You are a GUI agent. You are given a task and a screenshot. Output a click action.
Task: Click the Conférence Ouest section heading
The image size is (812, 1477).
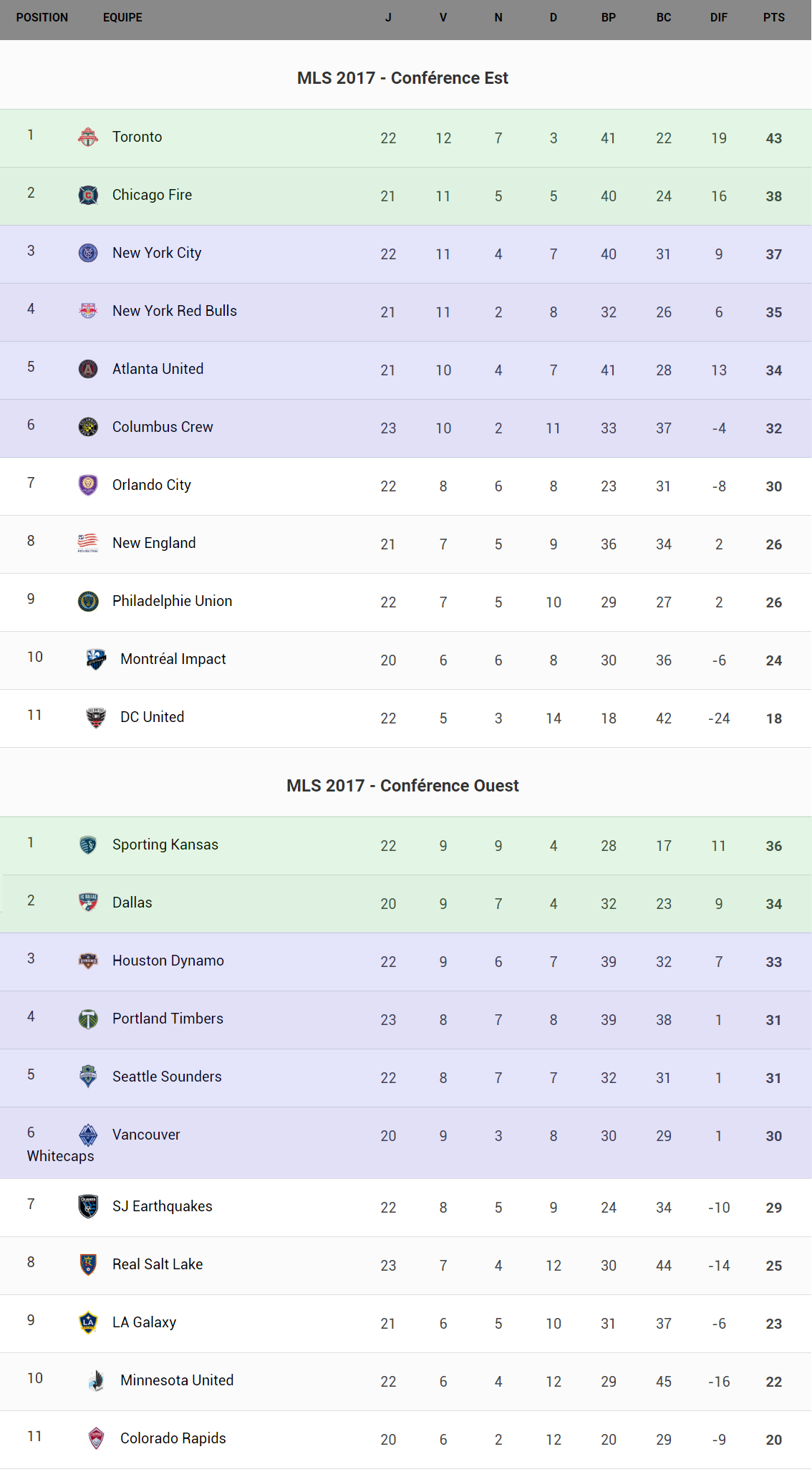pyautogui.click(x=402, y=786)
